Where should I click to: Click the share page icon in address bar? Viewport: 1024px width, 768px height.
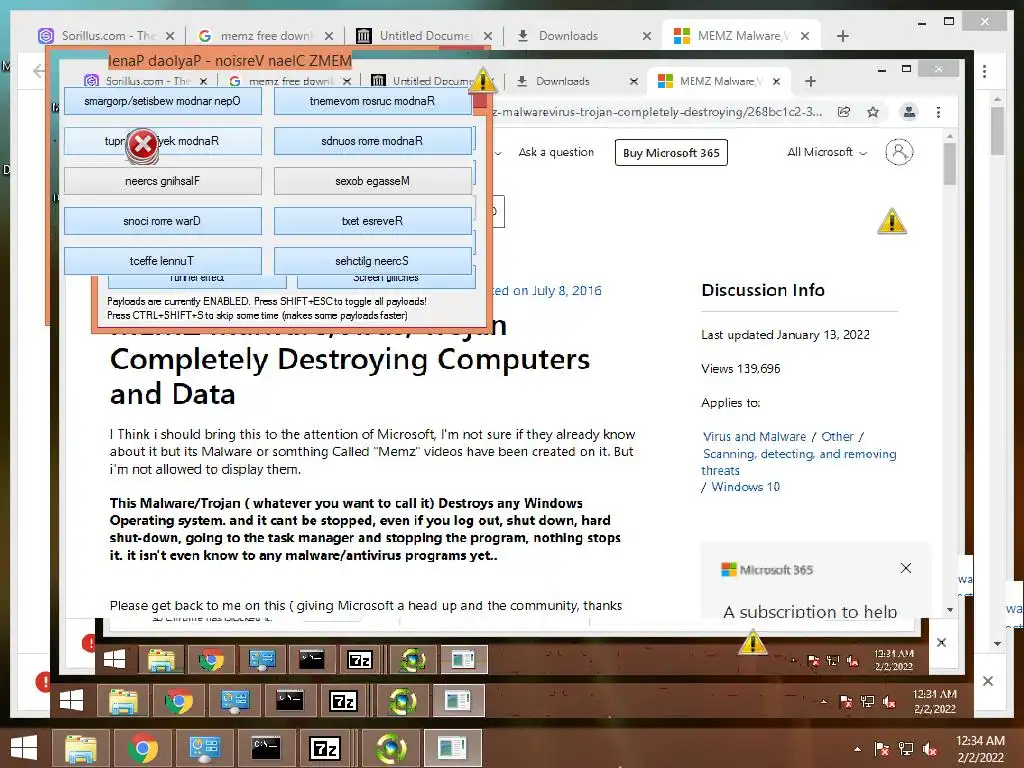pyautogui.click(x=844, y=112)
